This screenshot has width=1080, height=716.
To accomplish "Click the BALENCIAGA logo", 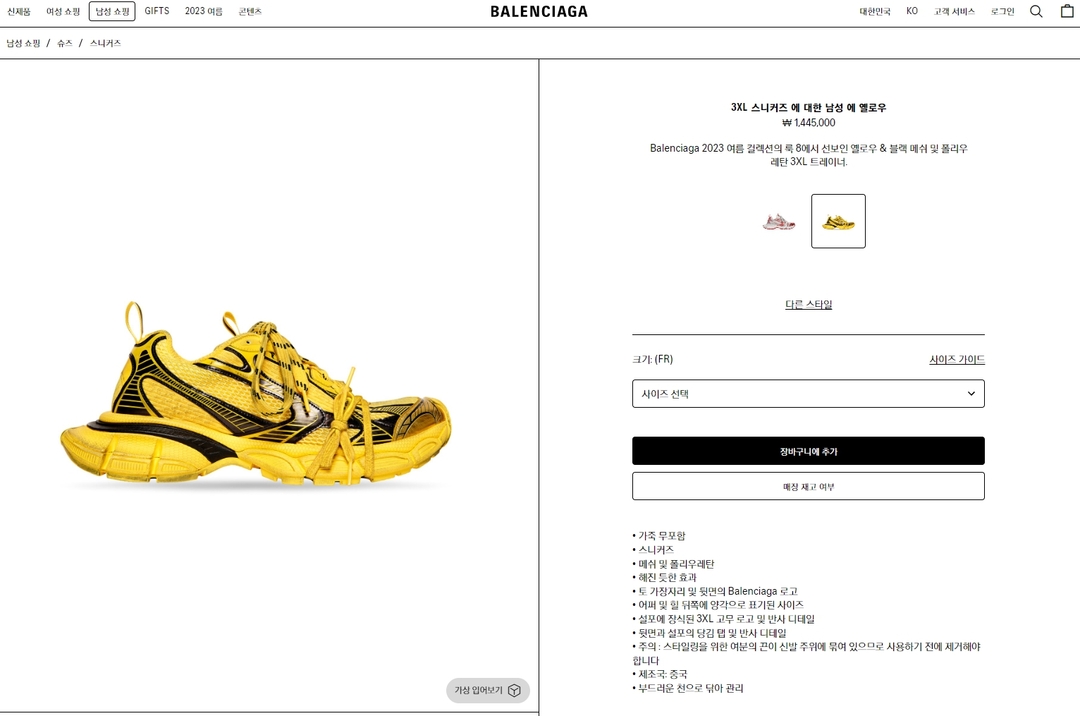I will tap(539, 12).
